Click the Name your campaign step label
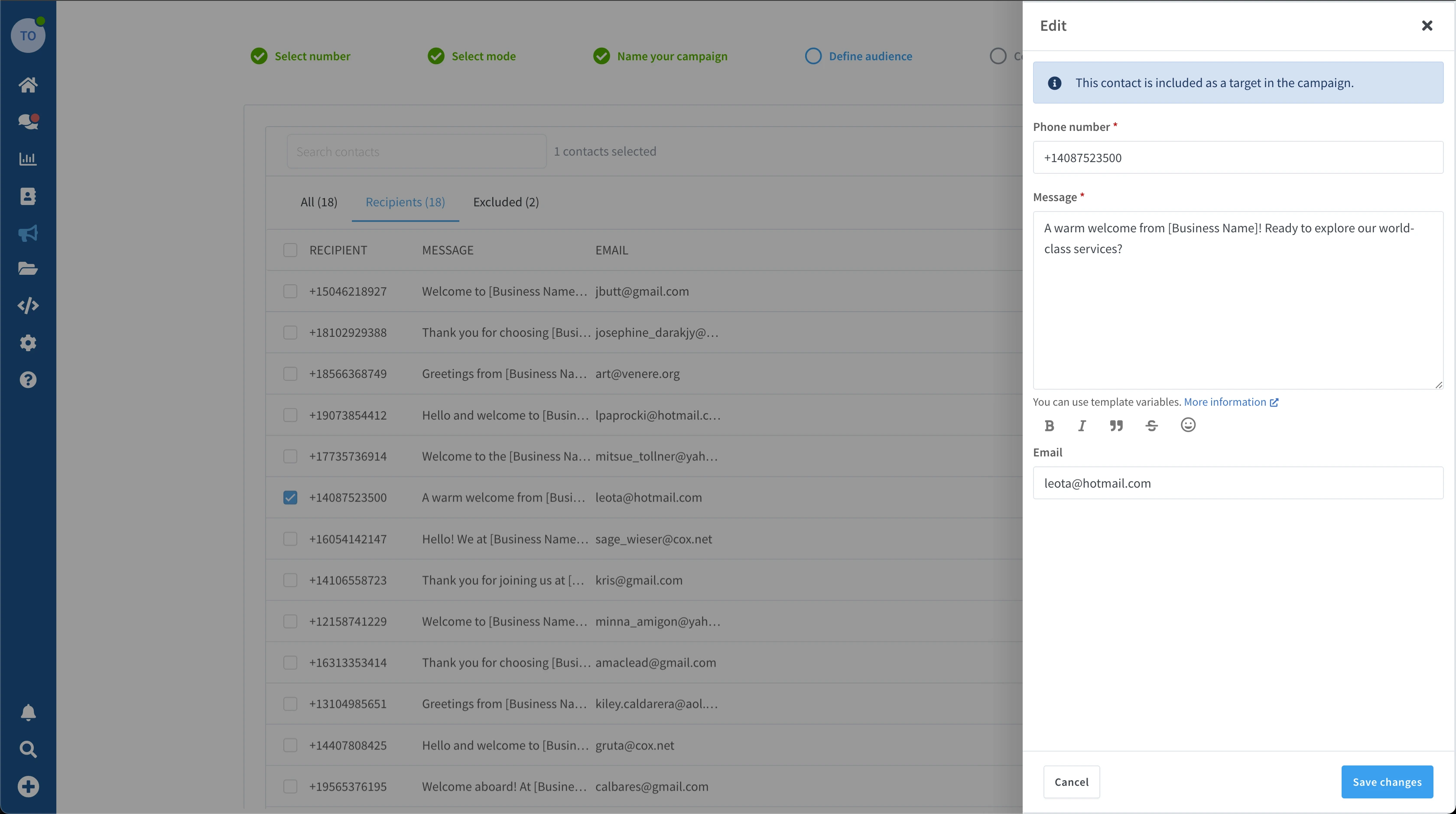This screenshot has width=1456, height=814. 672,56
